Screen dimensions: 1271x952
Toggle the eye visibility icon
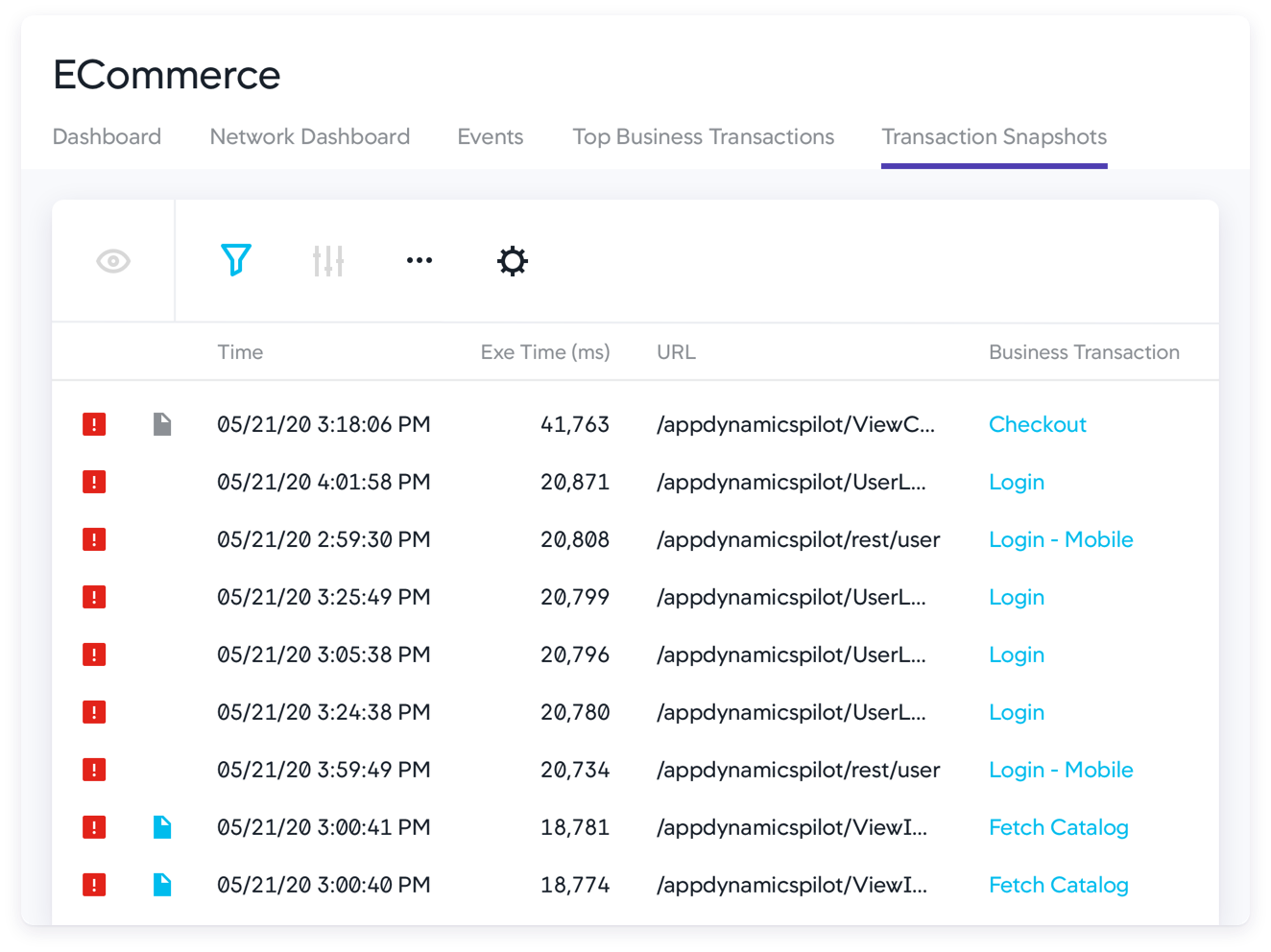pyautogui.click(x=113, y=261)
